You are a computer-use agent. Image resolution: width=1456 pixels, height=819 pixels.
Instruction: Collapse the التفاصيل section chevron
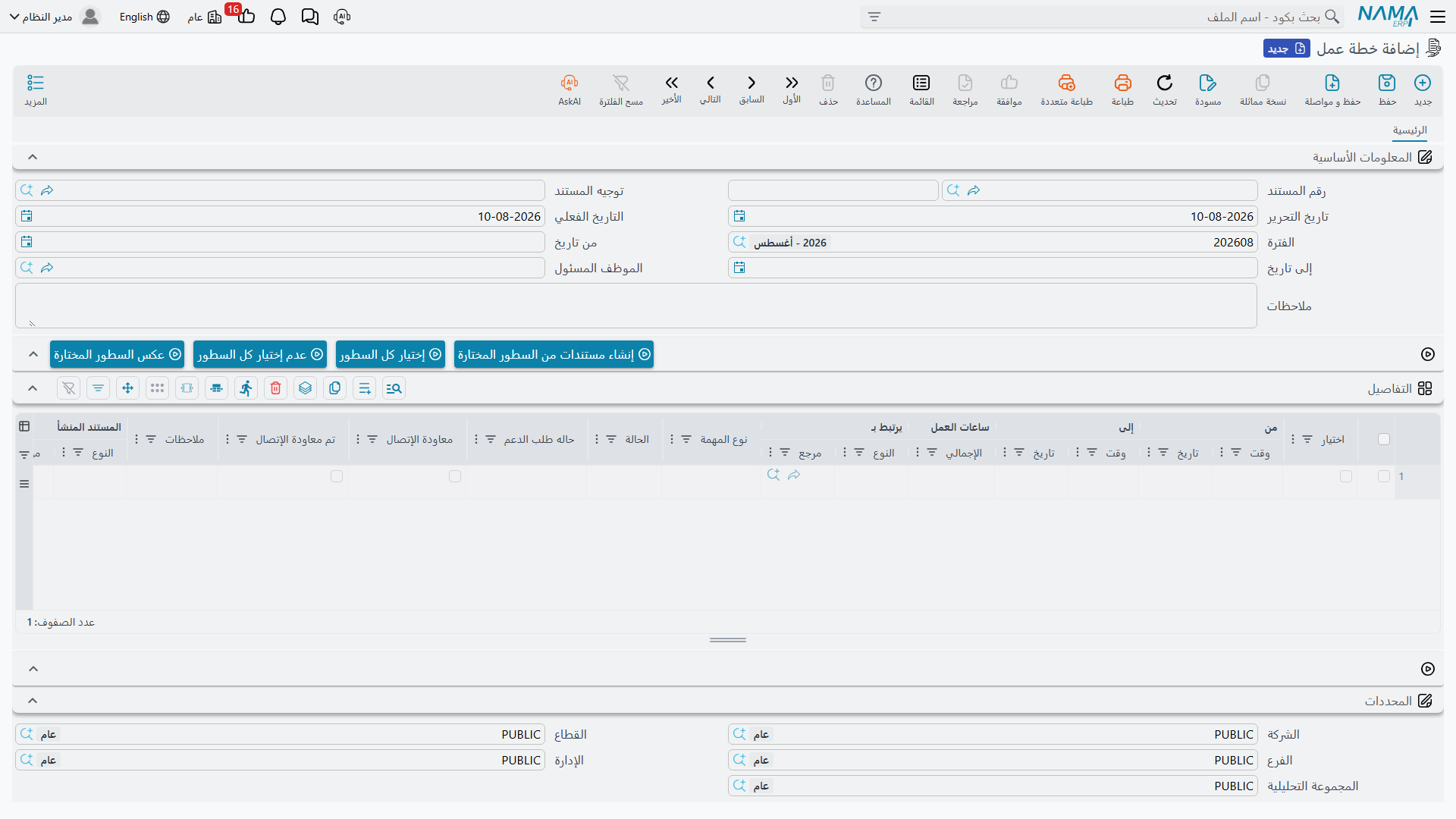[33, 388]
